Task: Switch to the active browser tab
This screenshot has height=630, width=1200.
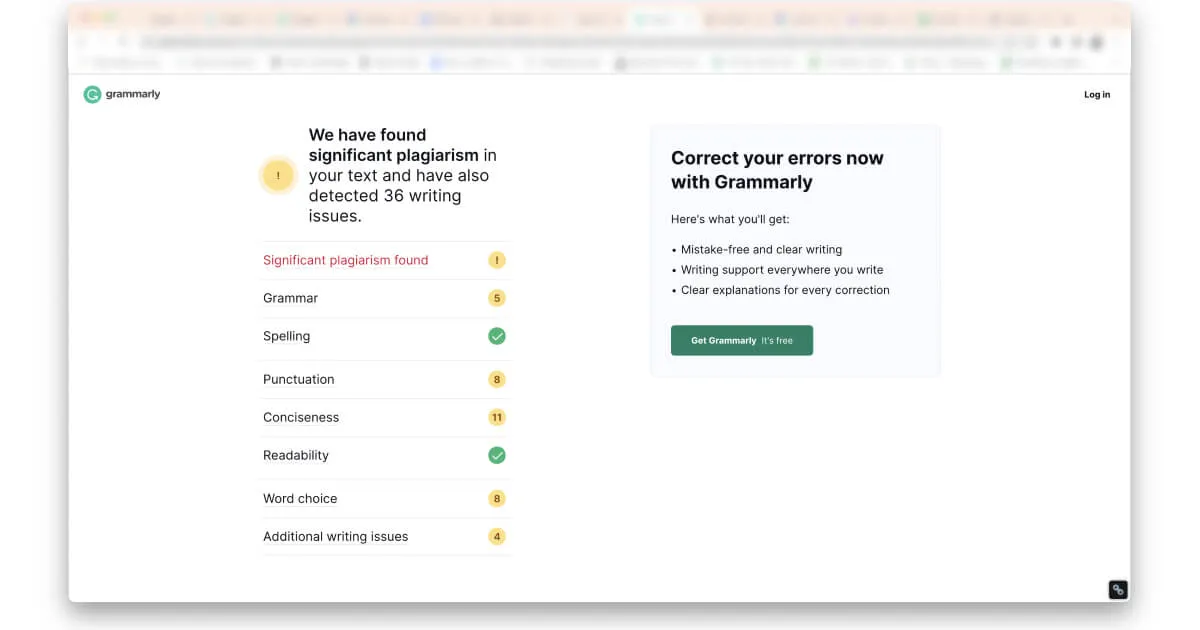Action: (x=659, y=17)
